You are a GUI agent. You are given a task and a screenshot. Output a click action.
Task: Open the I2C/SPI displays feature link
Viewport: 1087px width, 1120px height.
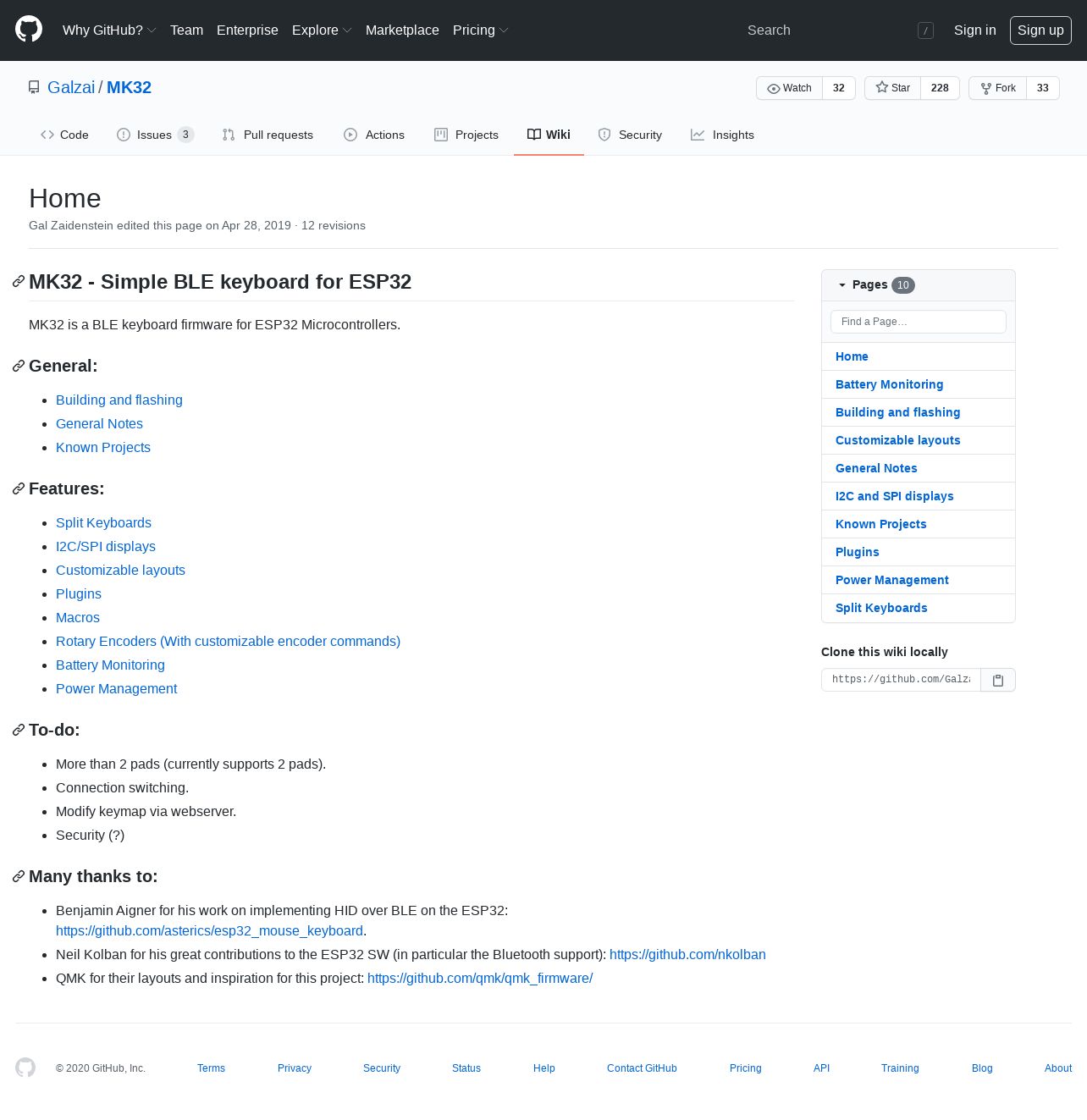click(x=106, y=546)
